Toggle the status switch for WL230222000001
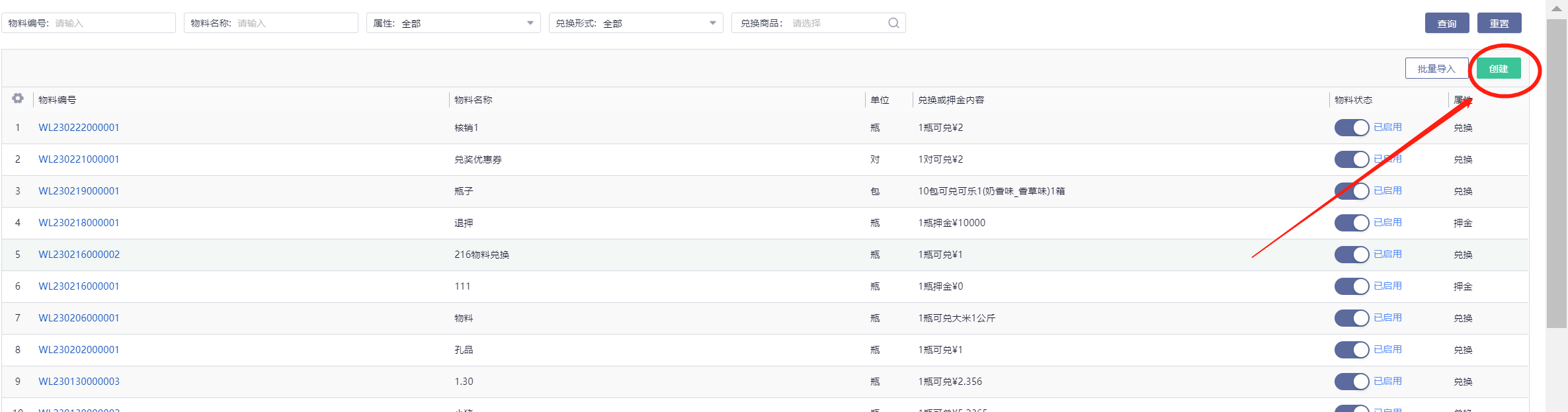 click(1351, 128)
